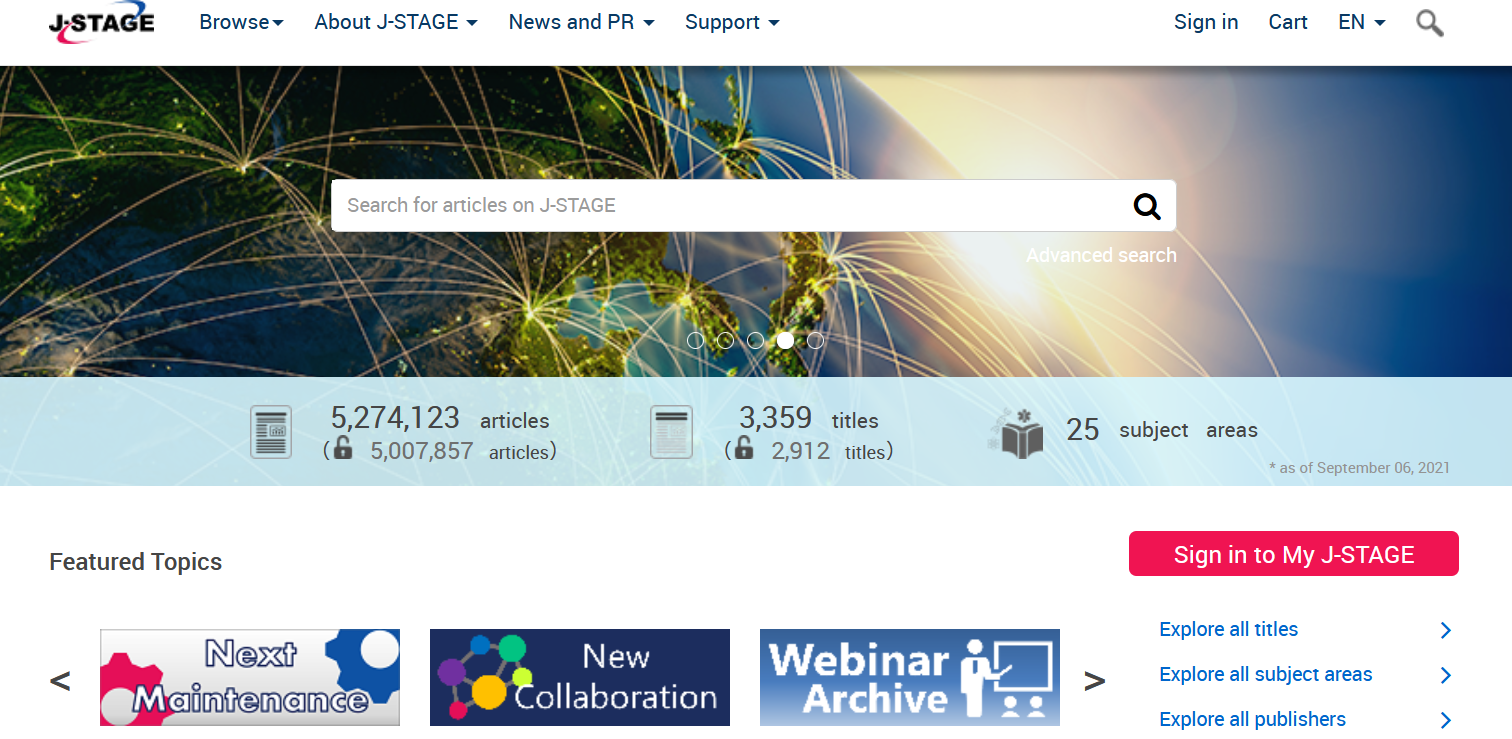Expand the Support dropdown menu

(732, 22)
